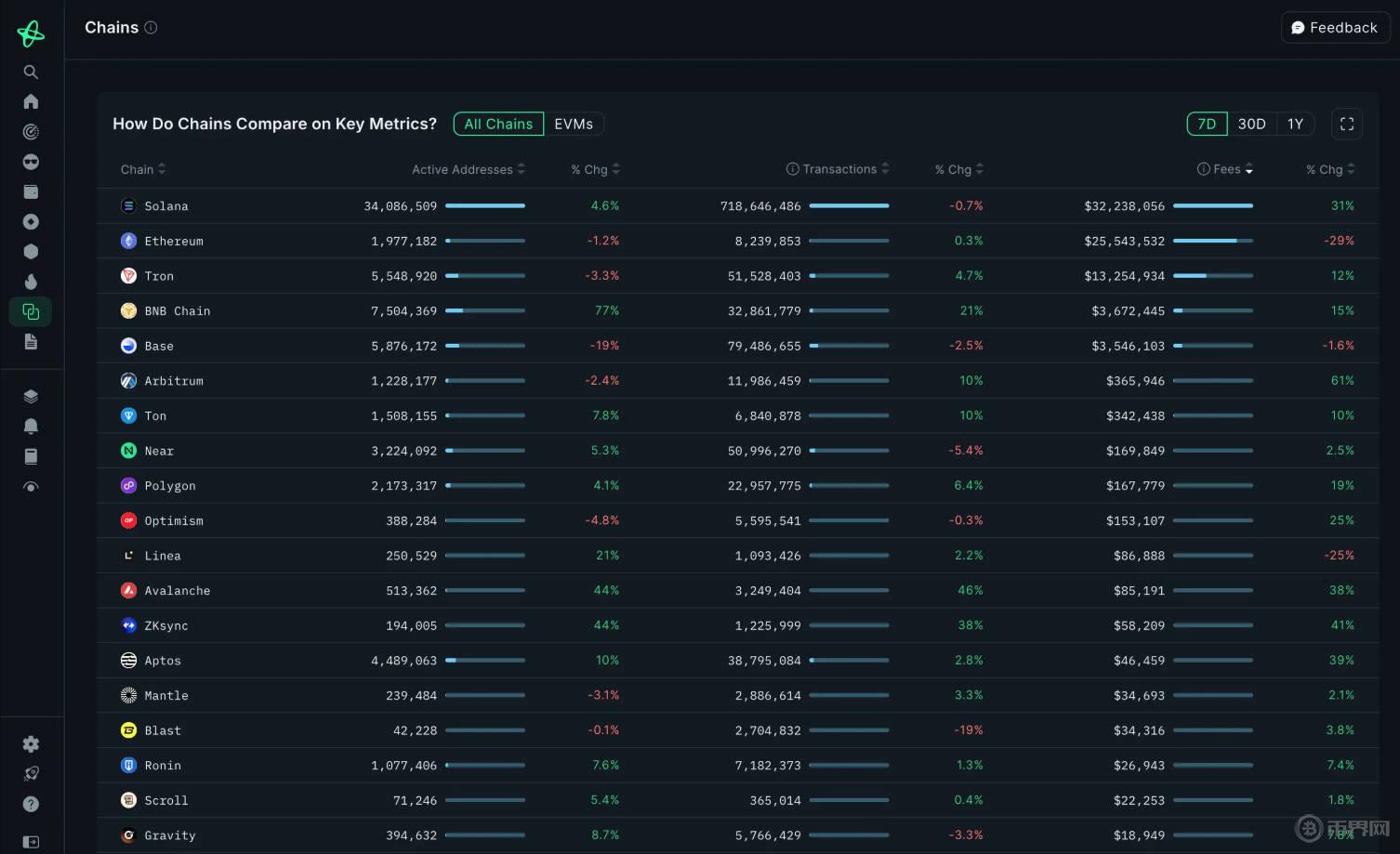Image resolution: width=1400 pixels, height=854 pixels.
Task: Switch to the EVMs tab
Action: click(574, 125)
